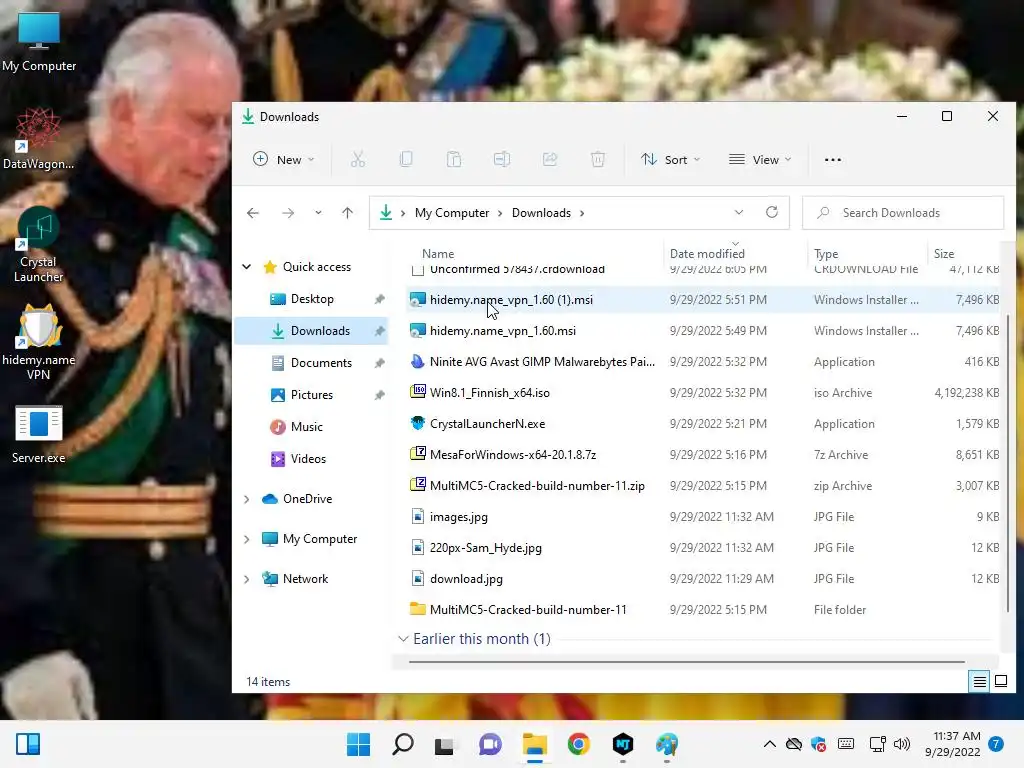Switch to large thumbnails view icon

click(x=1001, y=682)
